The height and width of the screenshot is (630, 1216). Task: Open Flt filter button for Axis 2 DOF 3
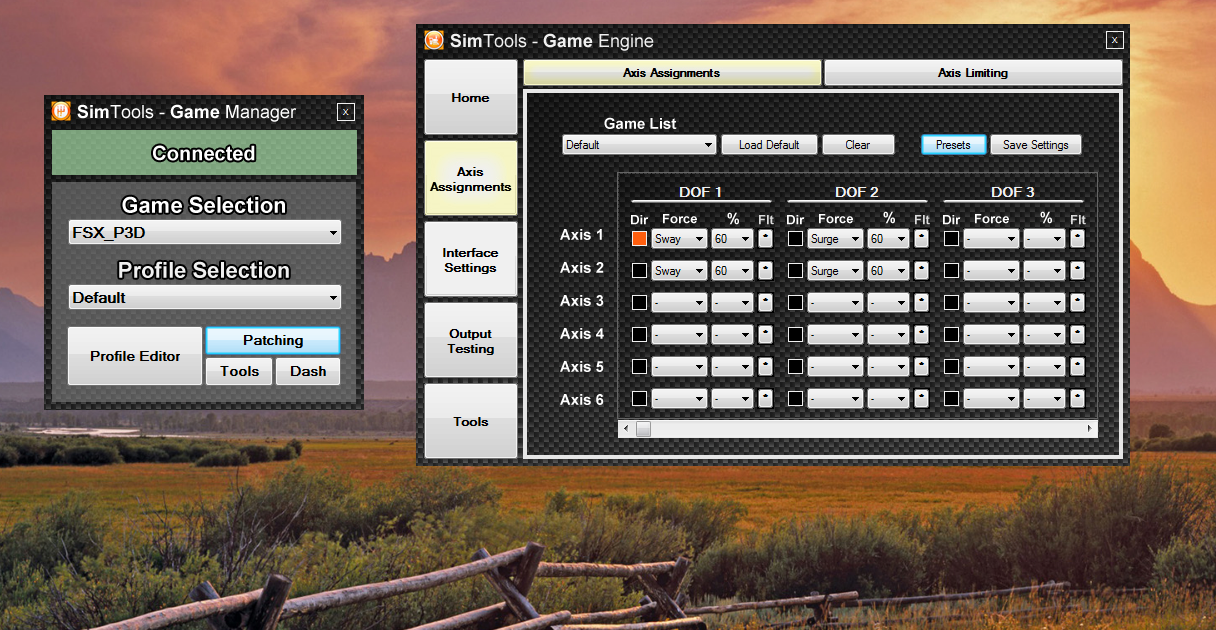1077,270
